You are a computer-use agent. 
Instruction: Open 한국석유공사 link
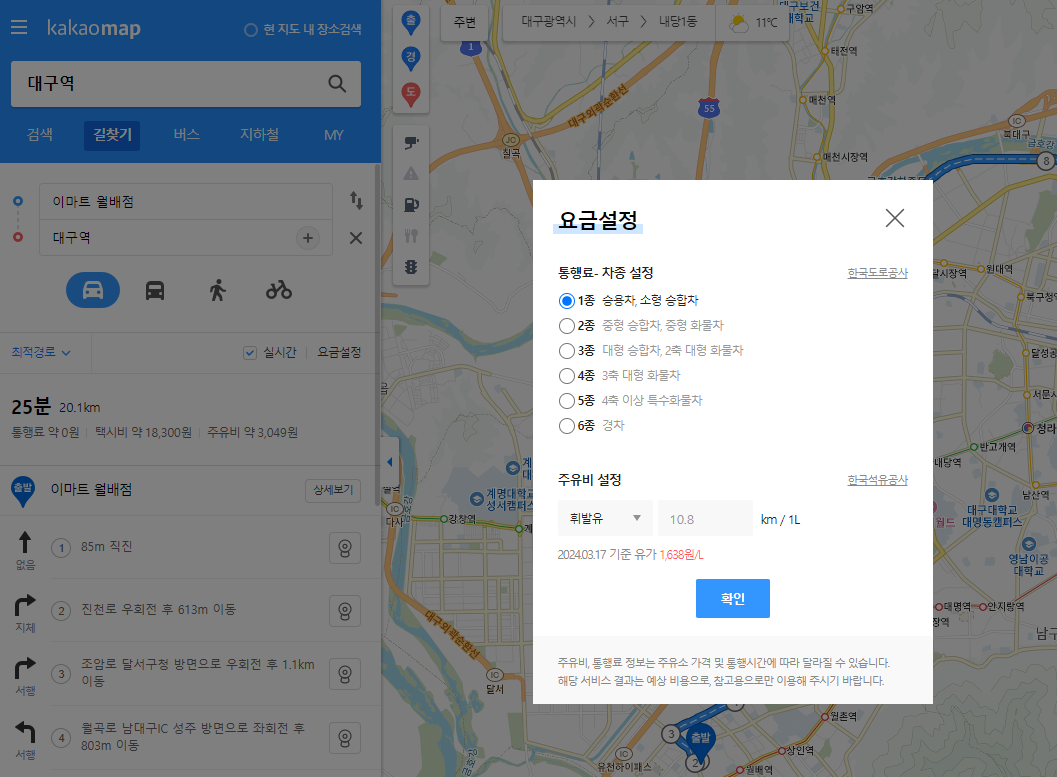(877, 480)
